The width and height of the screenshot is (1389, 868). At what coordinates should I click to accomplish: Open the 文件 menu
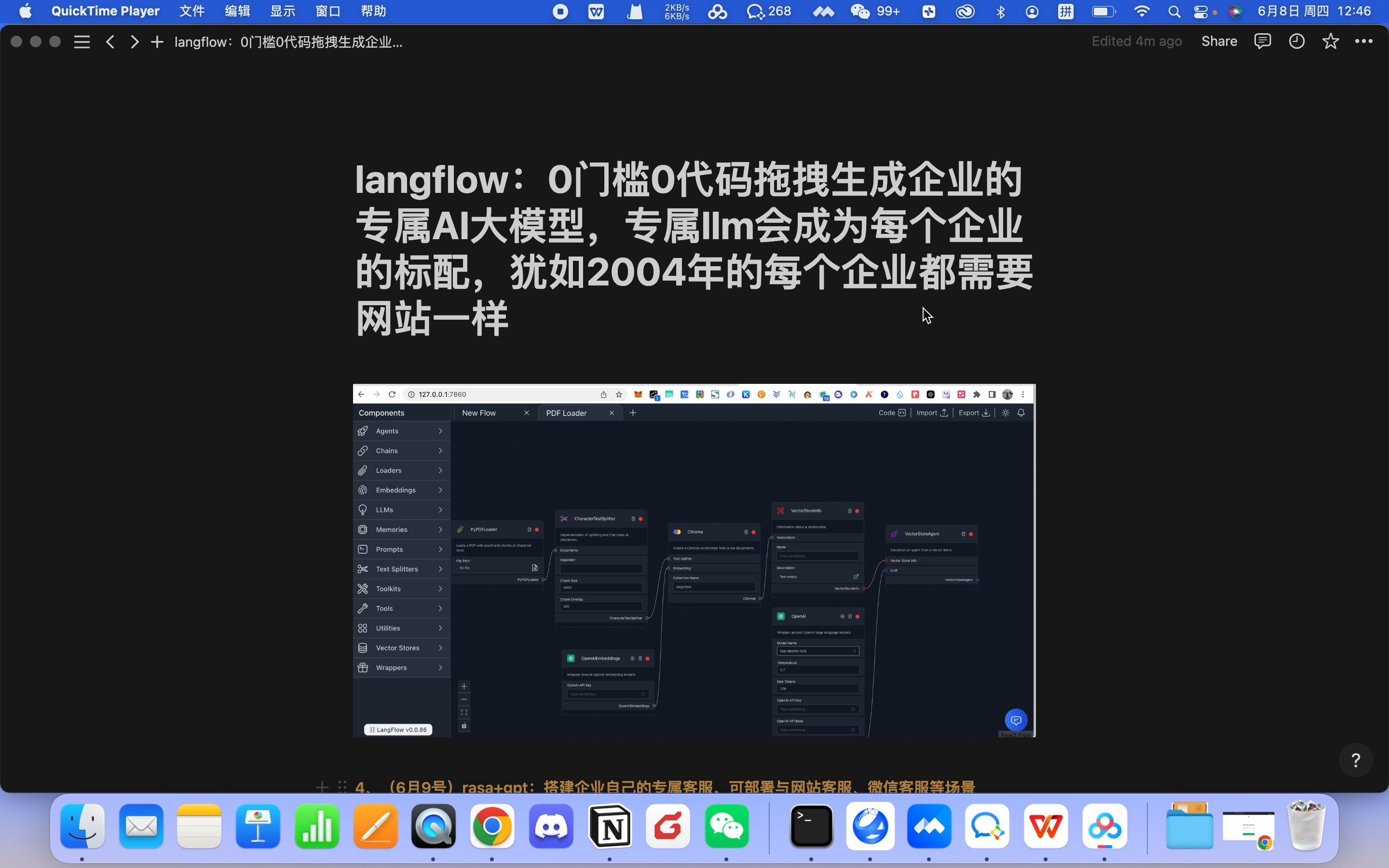click(x=191, y=11)
